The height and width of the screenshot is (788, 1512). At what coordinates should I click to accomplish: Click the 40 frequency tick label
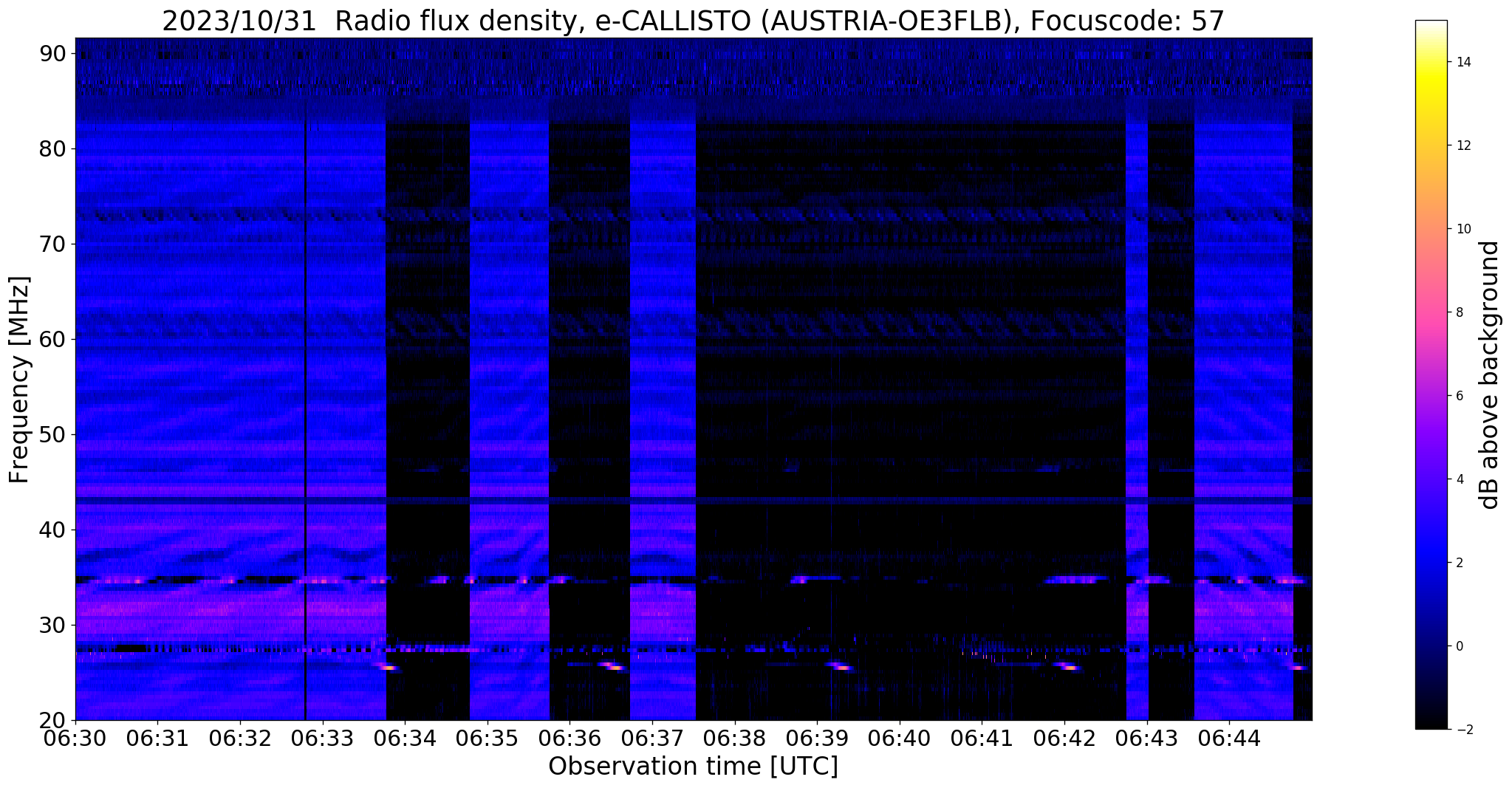52,530
